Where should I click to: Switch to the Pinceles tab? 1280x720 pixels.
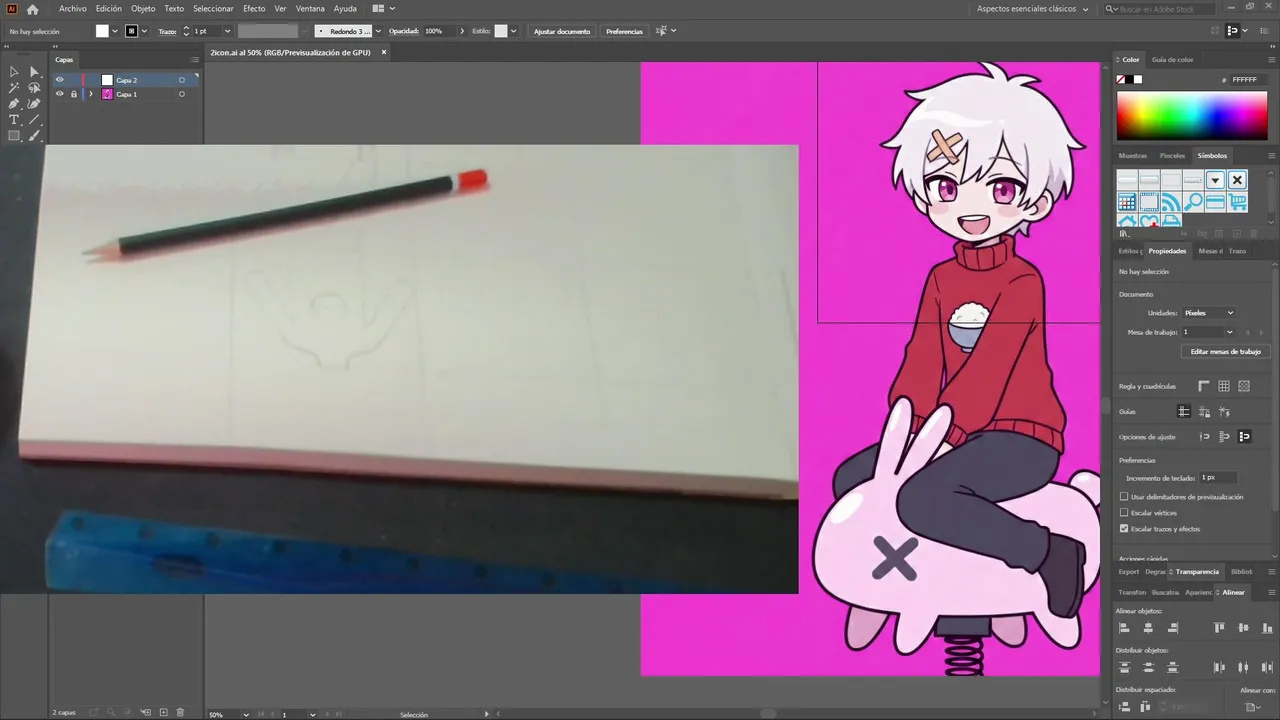click(x=1172, y=155)
